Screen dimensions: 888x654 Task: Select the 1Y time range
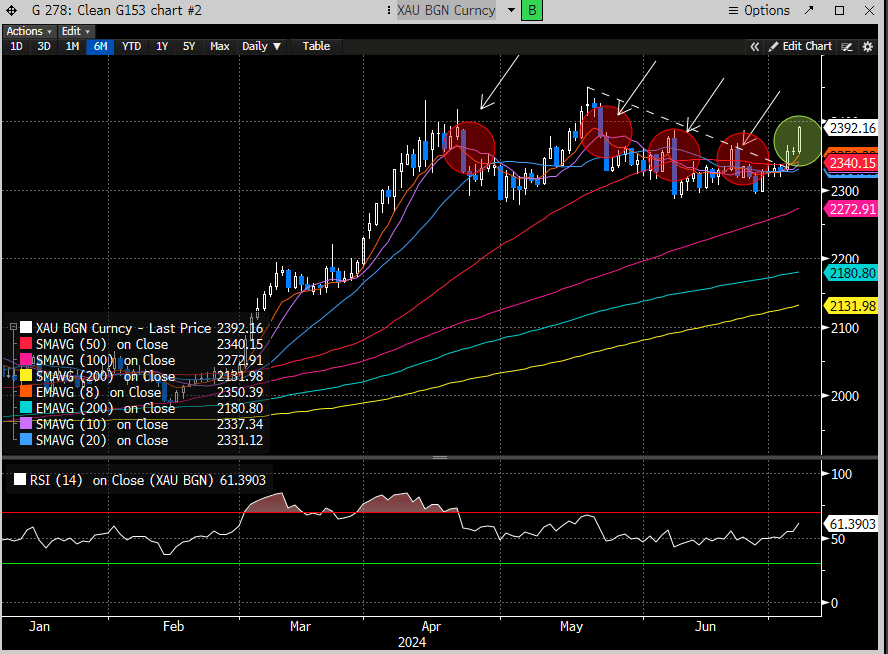(x=162, y=46)
